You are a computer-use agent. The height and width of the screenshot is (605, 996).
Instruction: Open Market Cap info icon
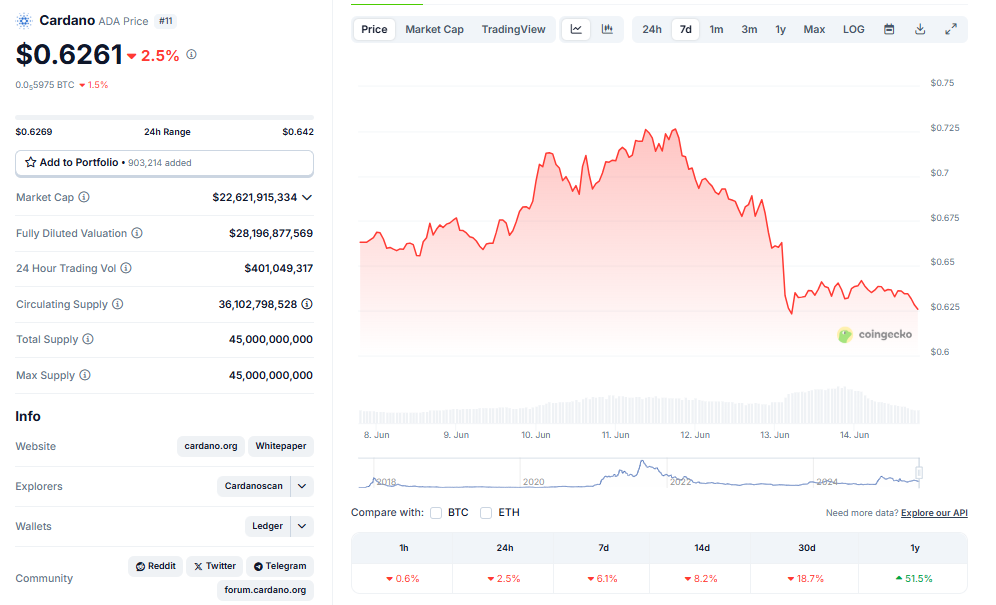[x=84, y=197]
